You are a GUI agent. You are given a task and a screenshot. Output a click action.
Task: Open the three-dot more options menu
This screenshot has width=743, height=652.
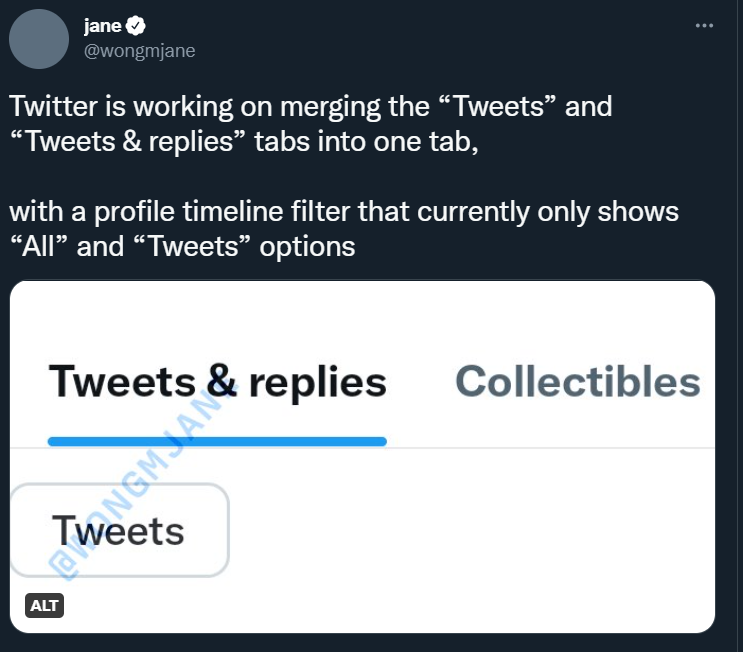[x=704, y=27]
